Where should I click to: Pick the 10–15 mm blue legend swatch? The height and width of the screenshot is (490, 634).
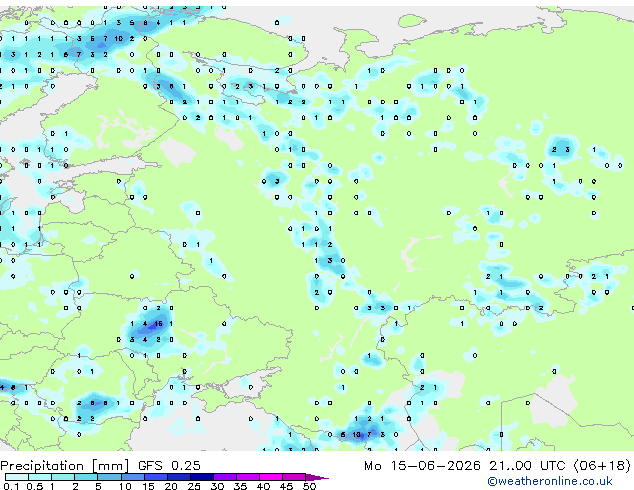(x=132, y=477)
